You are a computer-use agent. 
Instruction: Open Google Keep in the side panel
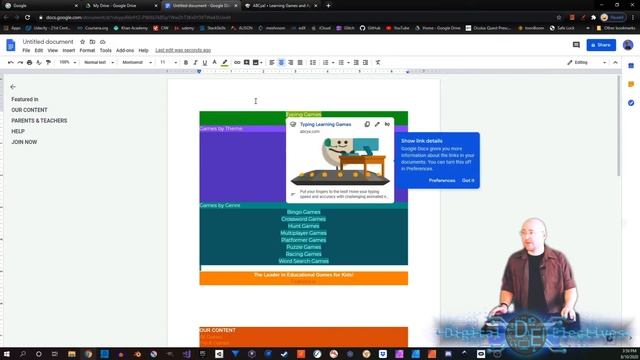631,84
